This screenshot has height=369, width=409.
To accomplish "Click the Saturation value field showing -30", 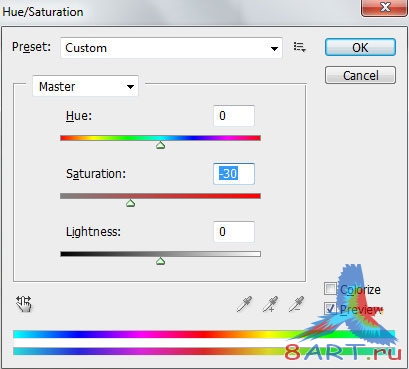I will [234, 174].
